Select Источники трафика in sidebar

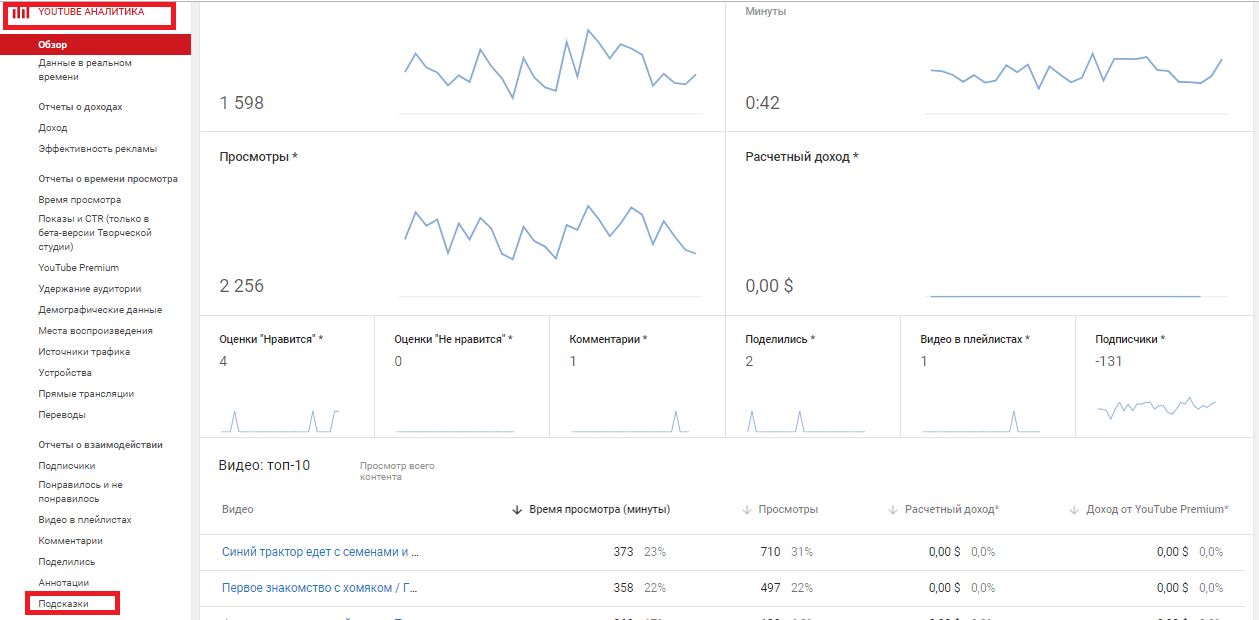(x=84, y=352)
